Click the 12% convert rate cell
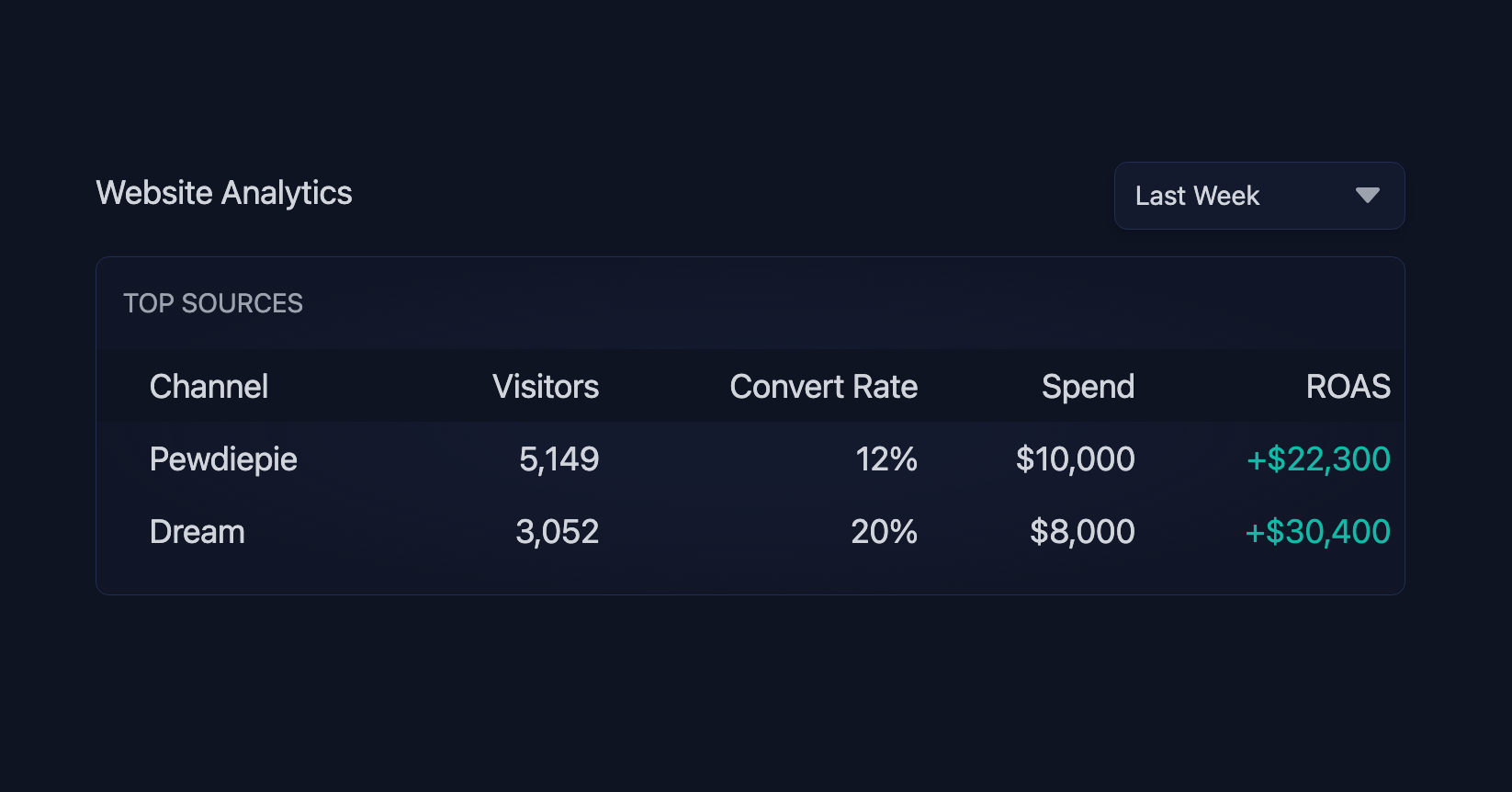This screenshot has height=792, width=1512. (886, 459)
